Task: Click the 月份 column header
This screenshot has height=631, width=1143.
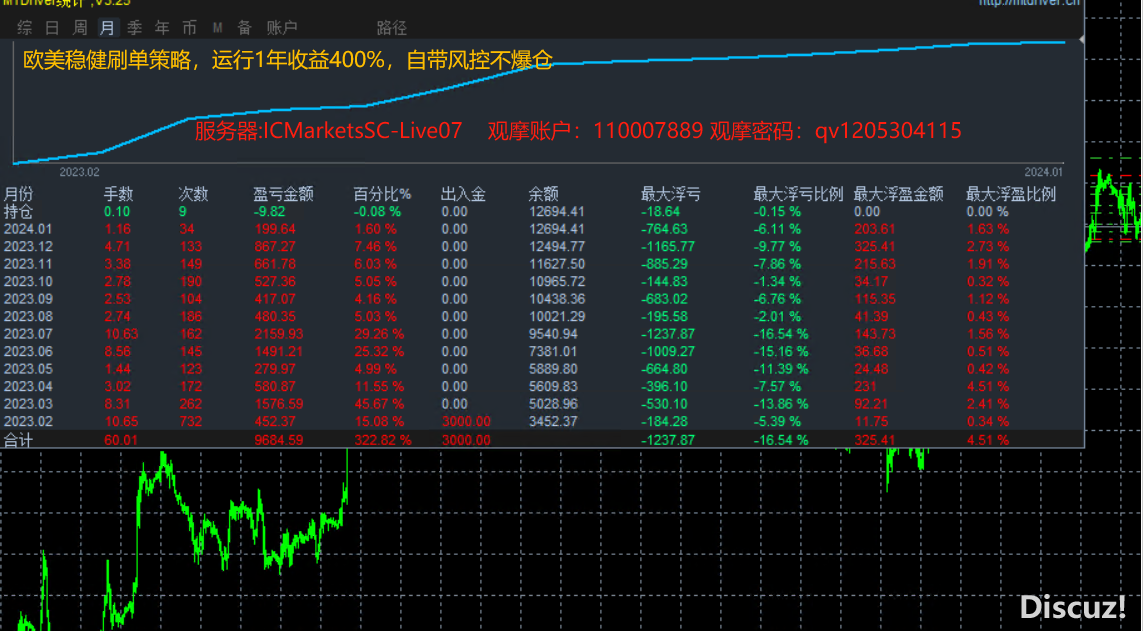Action: pos(18,194)
